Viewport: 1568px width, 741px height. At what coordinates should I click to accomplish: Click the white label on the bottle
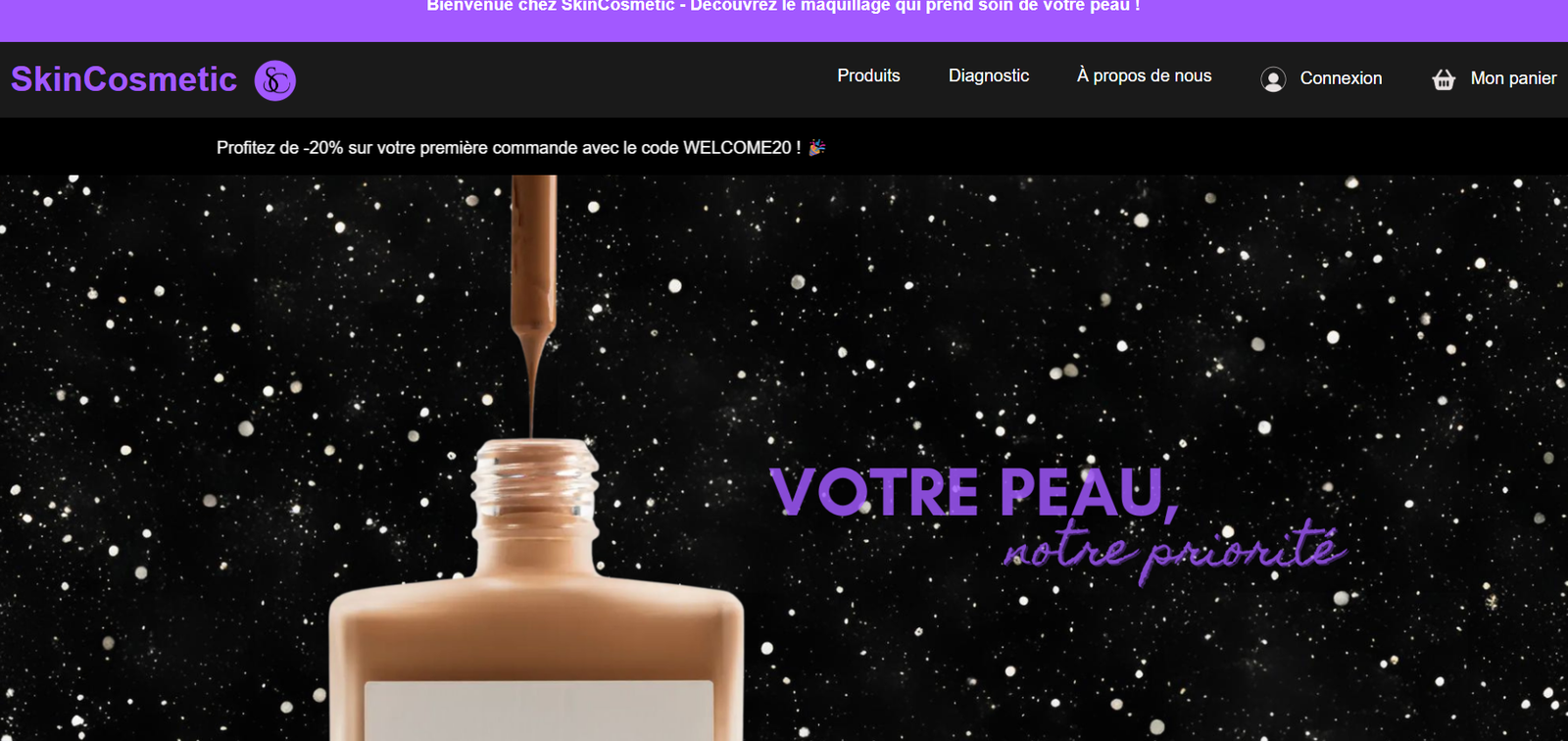[539, 711]
